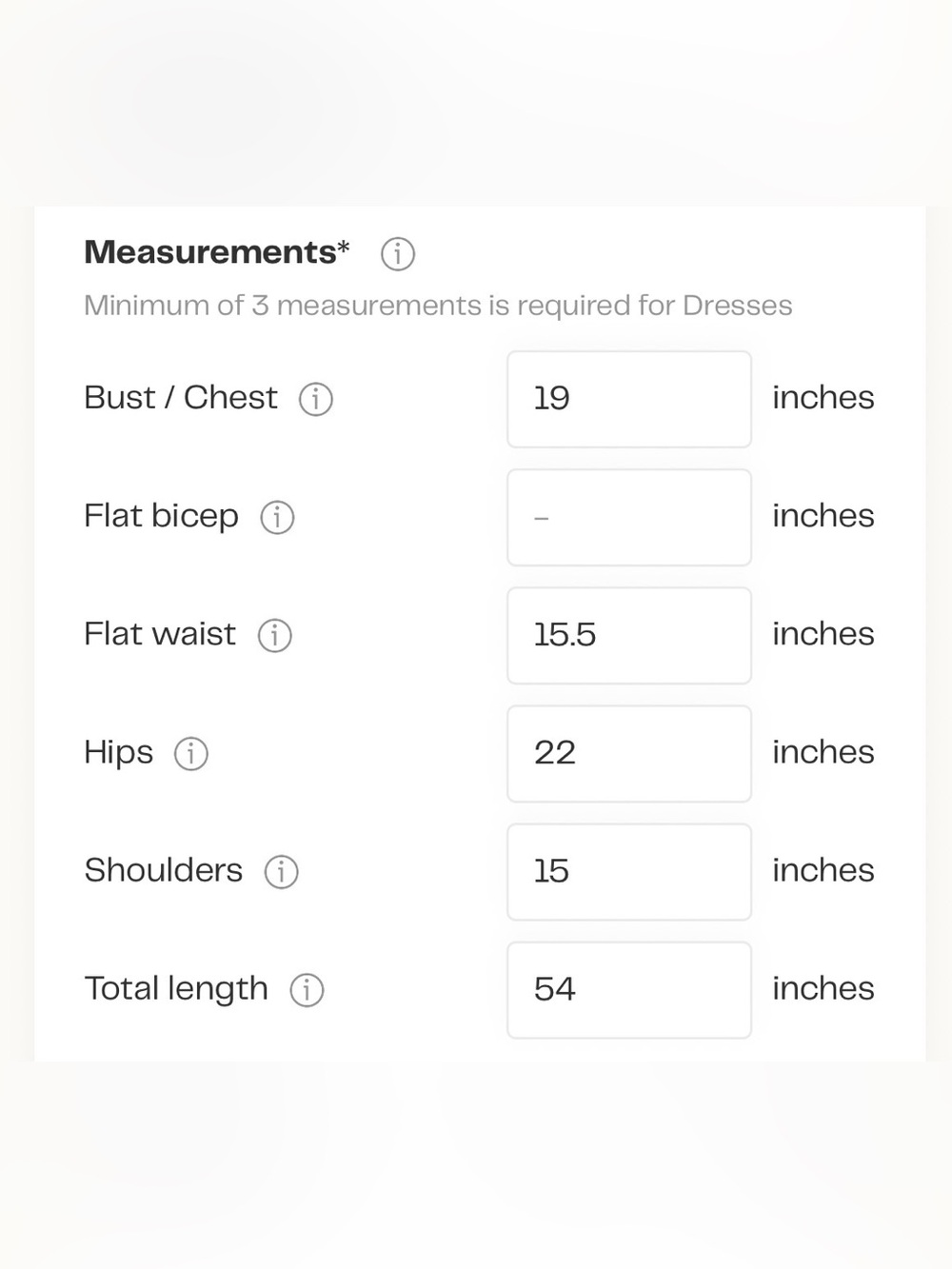Tap the info icon next to Flat waist
952x1269 pixels.
(x=275, y=635)
